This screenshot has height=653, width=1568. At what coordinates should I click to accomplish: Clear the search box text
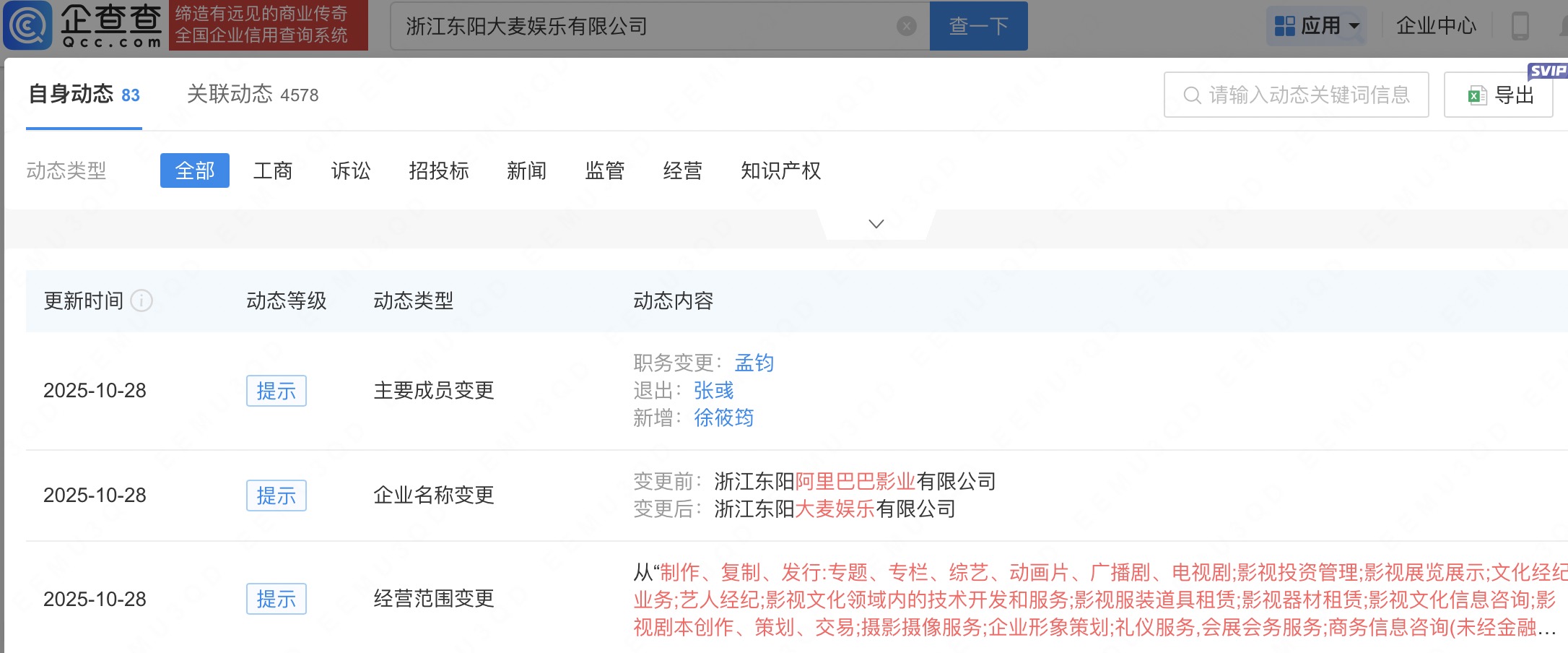tap(906, 27)
